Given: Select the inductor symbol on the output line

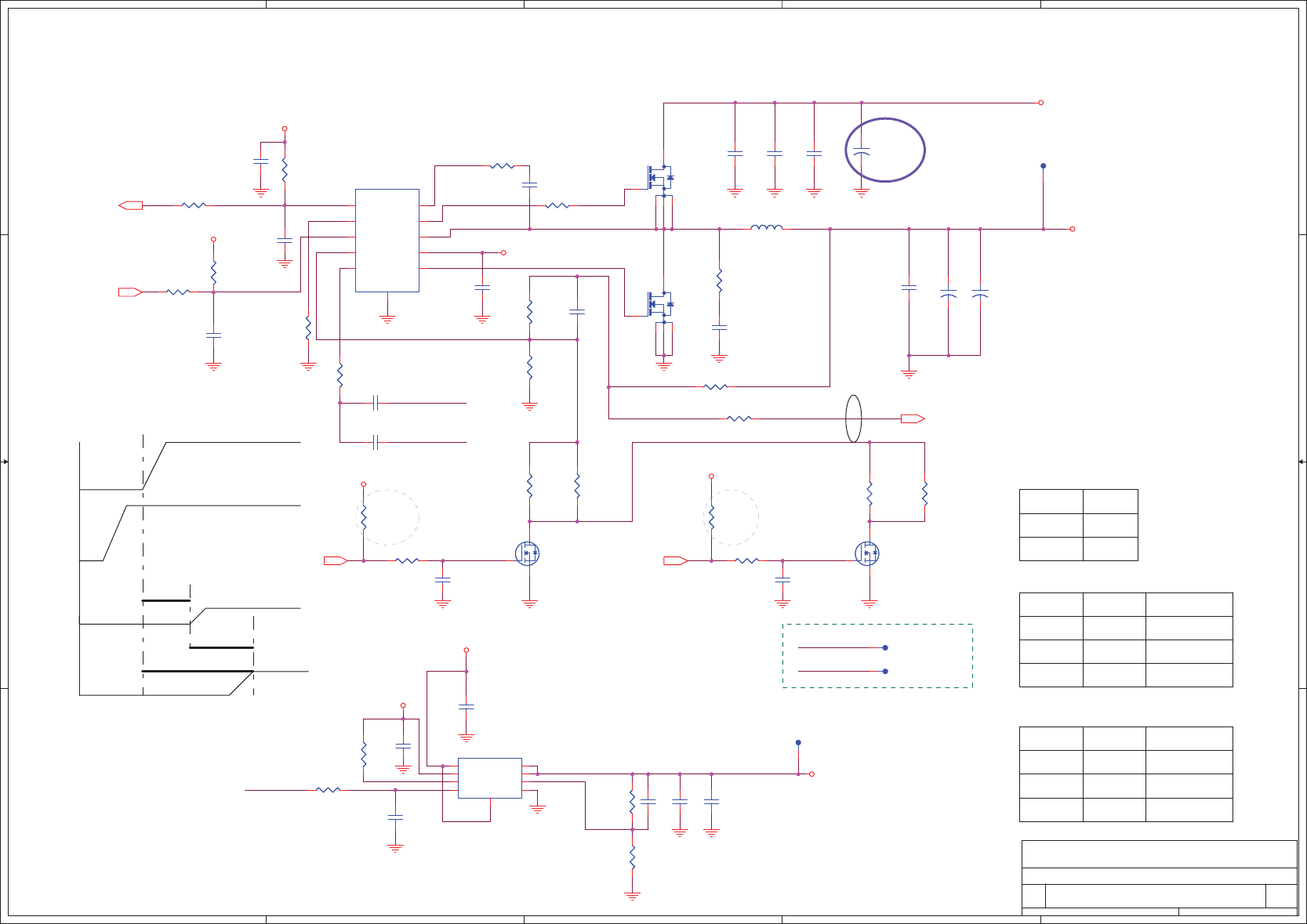Looking at the screenshot, I should (x=766, y=228).
